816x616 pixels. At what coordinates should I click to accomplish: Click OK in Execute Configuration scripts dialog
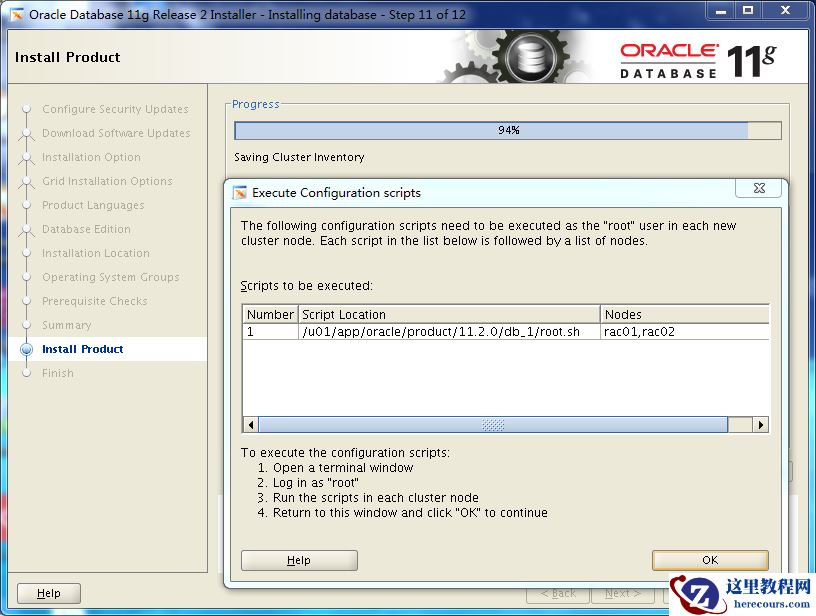click(x=710, y=560)
